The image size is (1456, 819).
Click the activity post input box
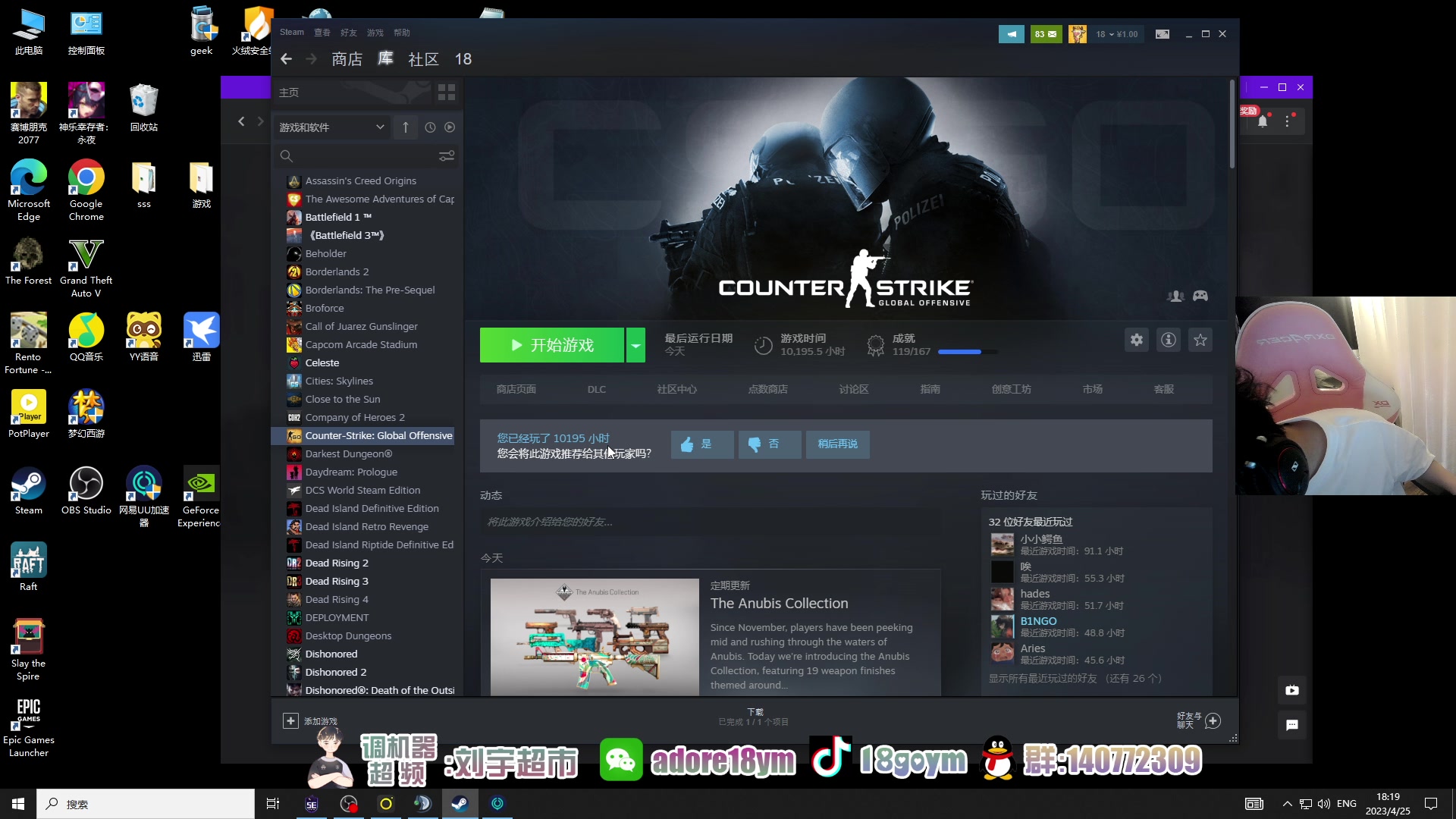[x=711, y=522]
